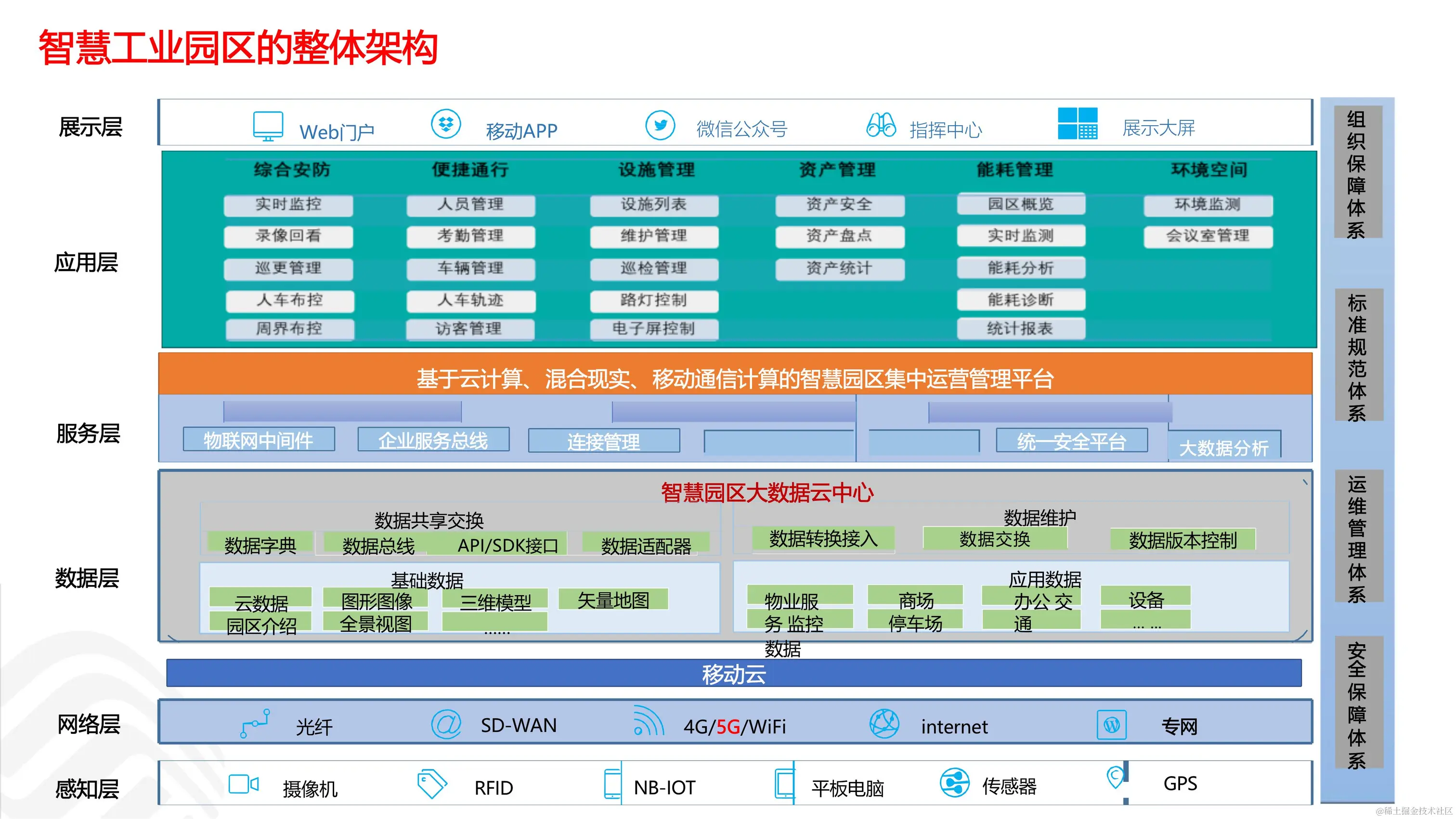
Task: Click the 人车轨迹 box
Action: (470, 301)
